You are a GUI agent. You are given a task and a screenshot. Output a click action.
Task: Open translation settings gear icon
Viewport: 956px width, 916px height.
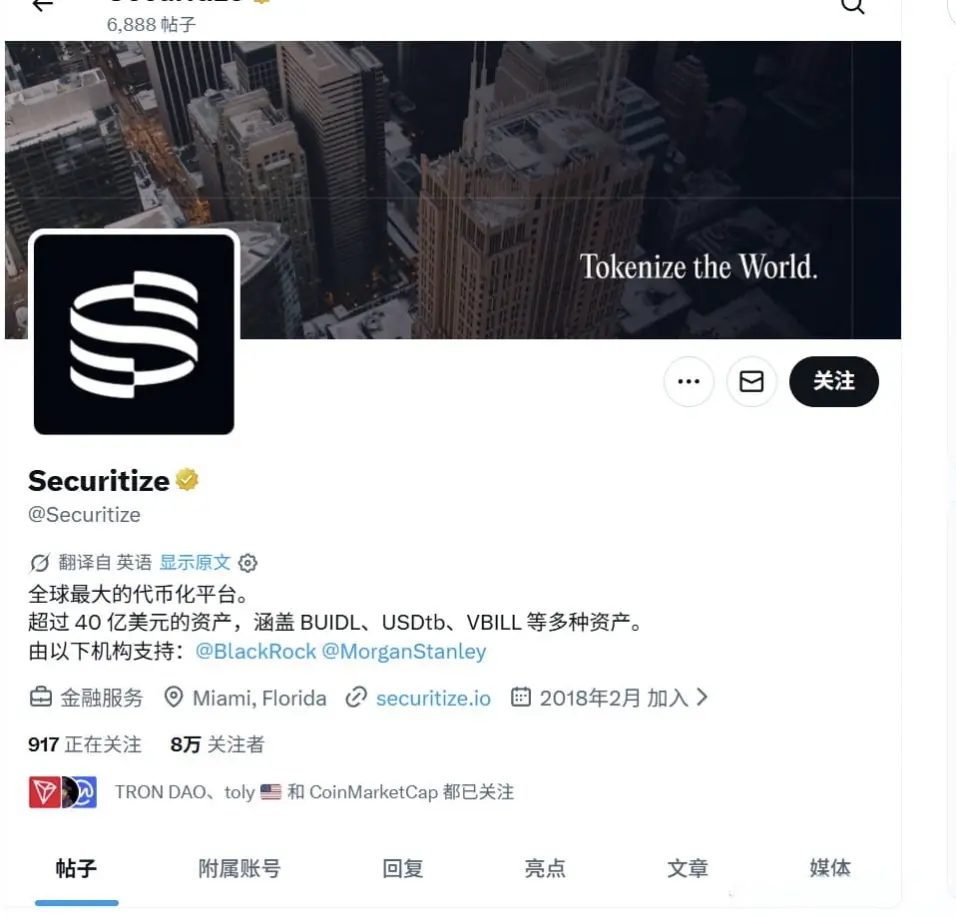tap(248, 562)
